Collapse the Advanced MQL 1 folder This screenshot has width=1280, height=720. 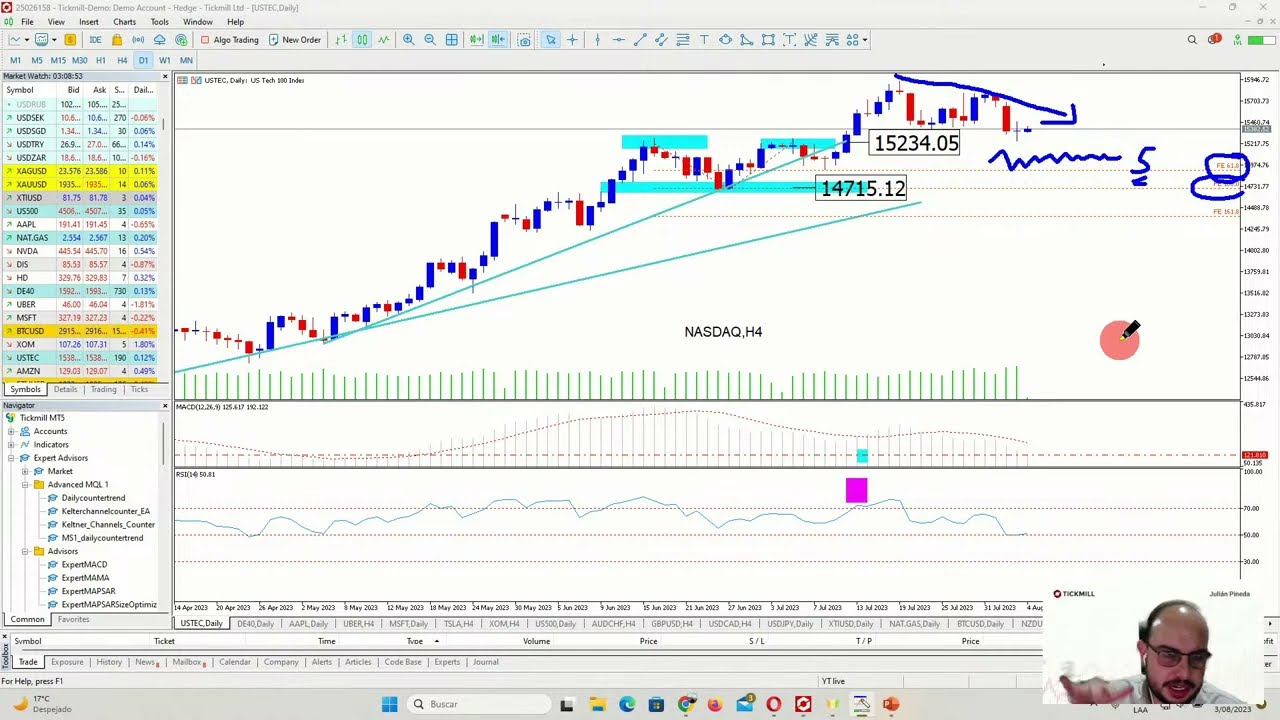coord(25,484)
